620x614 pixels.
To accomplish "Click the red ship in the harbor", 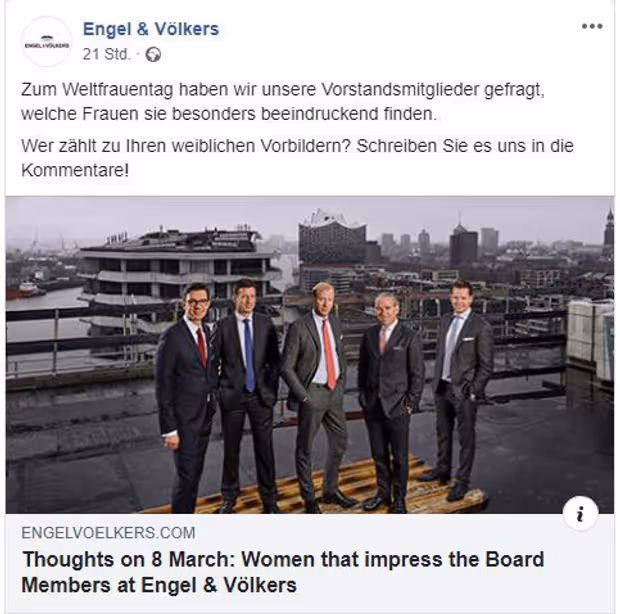I will [25, 290].
